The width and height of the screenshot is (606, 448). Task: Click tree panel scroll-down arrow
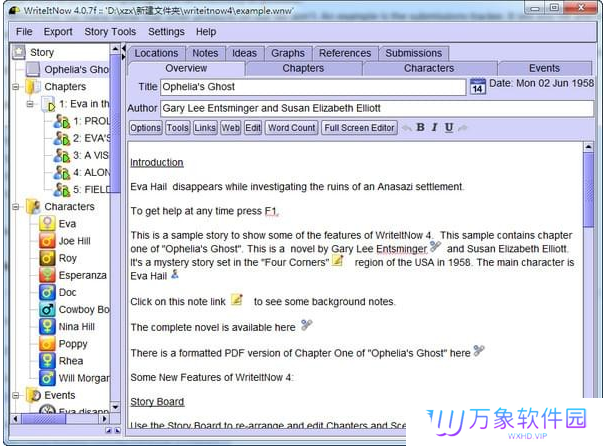click(115, 407)
